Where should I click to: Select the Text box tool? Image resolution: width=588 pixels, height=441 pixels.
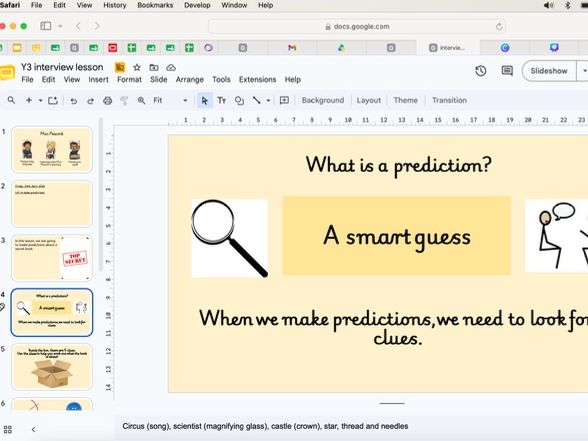(x=222, y=100)
